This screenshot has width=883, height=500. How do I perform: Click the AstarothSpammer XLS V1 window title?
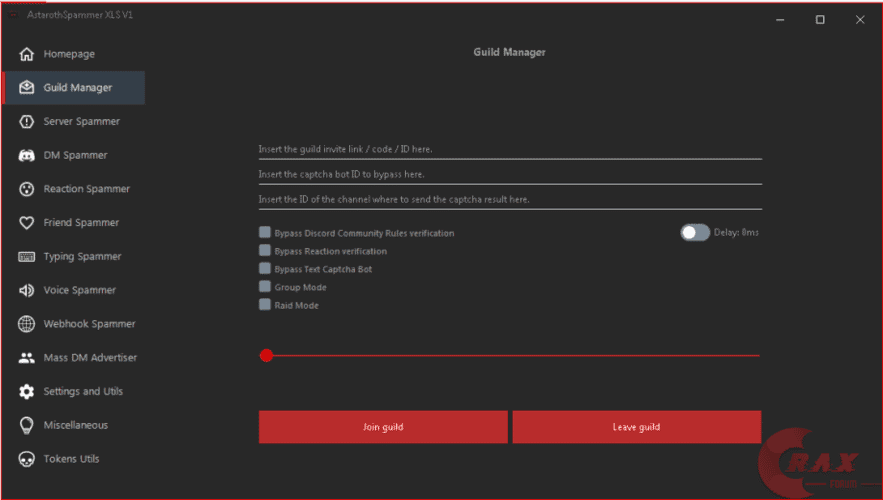point(80,15)
